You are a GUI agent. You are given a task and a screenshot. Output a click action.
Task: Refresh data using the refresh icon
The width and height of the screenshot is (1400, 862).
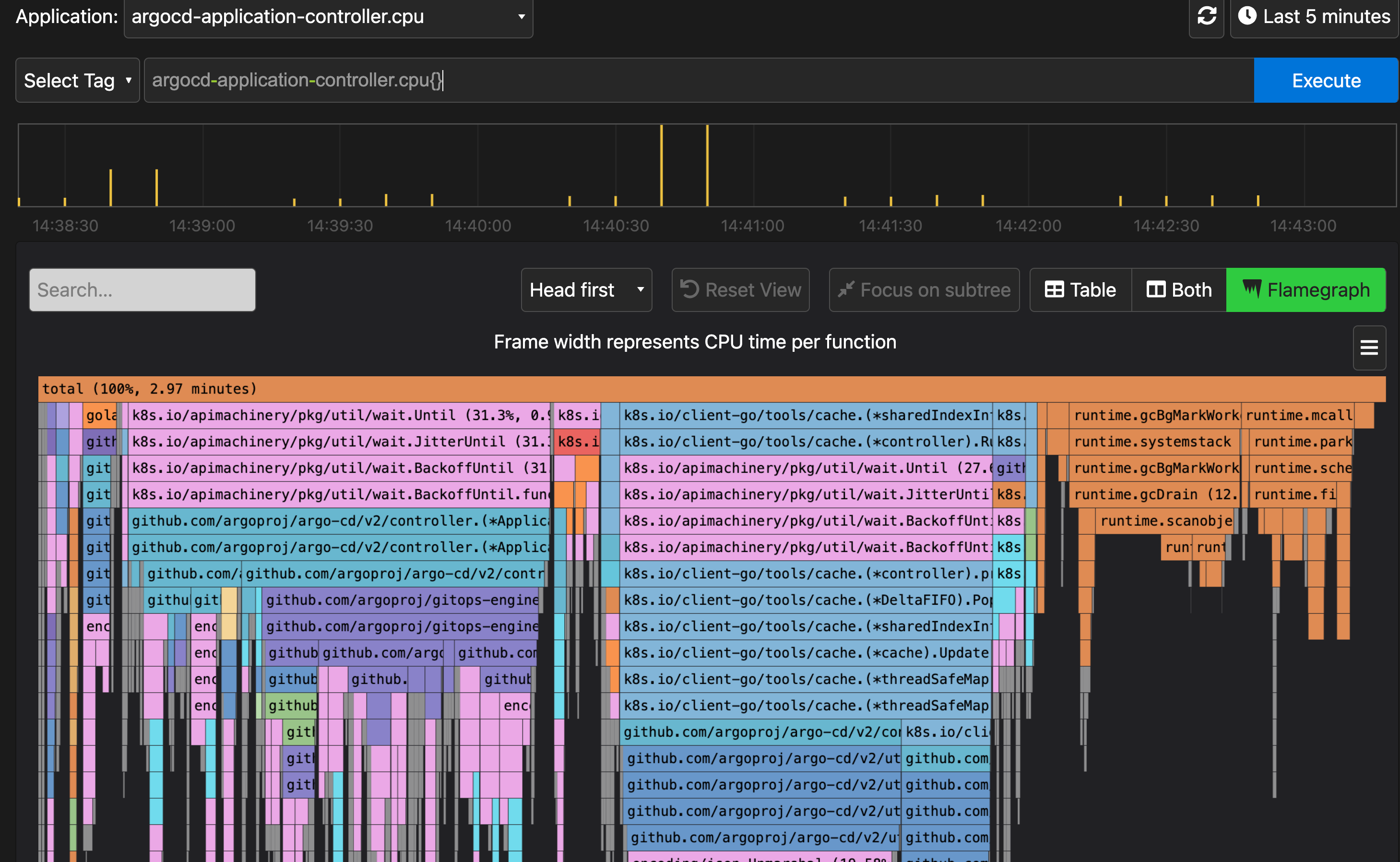(1207, 16)
